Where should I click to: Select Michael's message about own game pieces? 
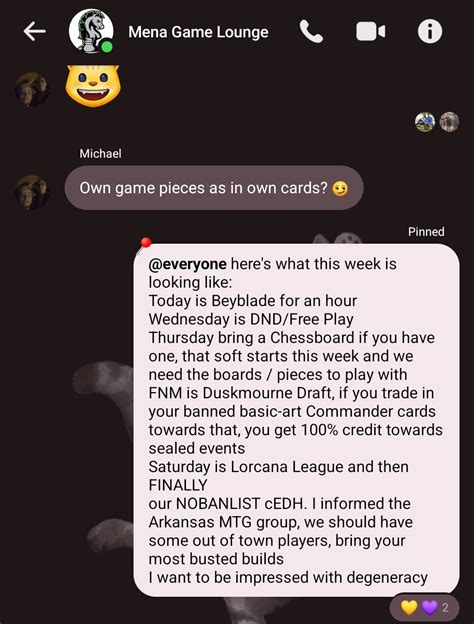tap(214, 188)
